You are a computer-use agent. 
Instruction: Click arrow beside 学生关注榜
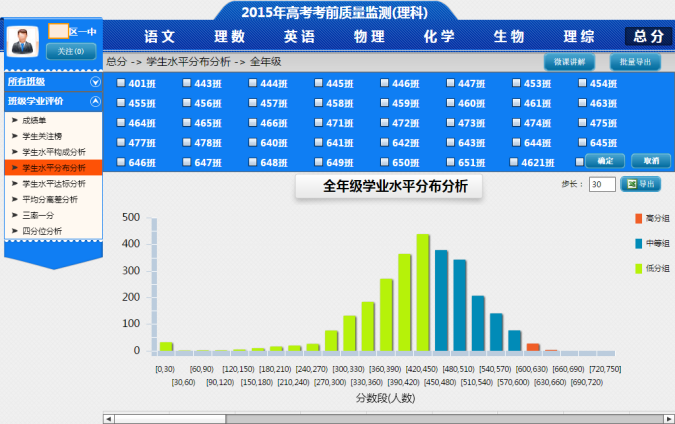15,136
